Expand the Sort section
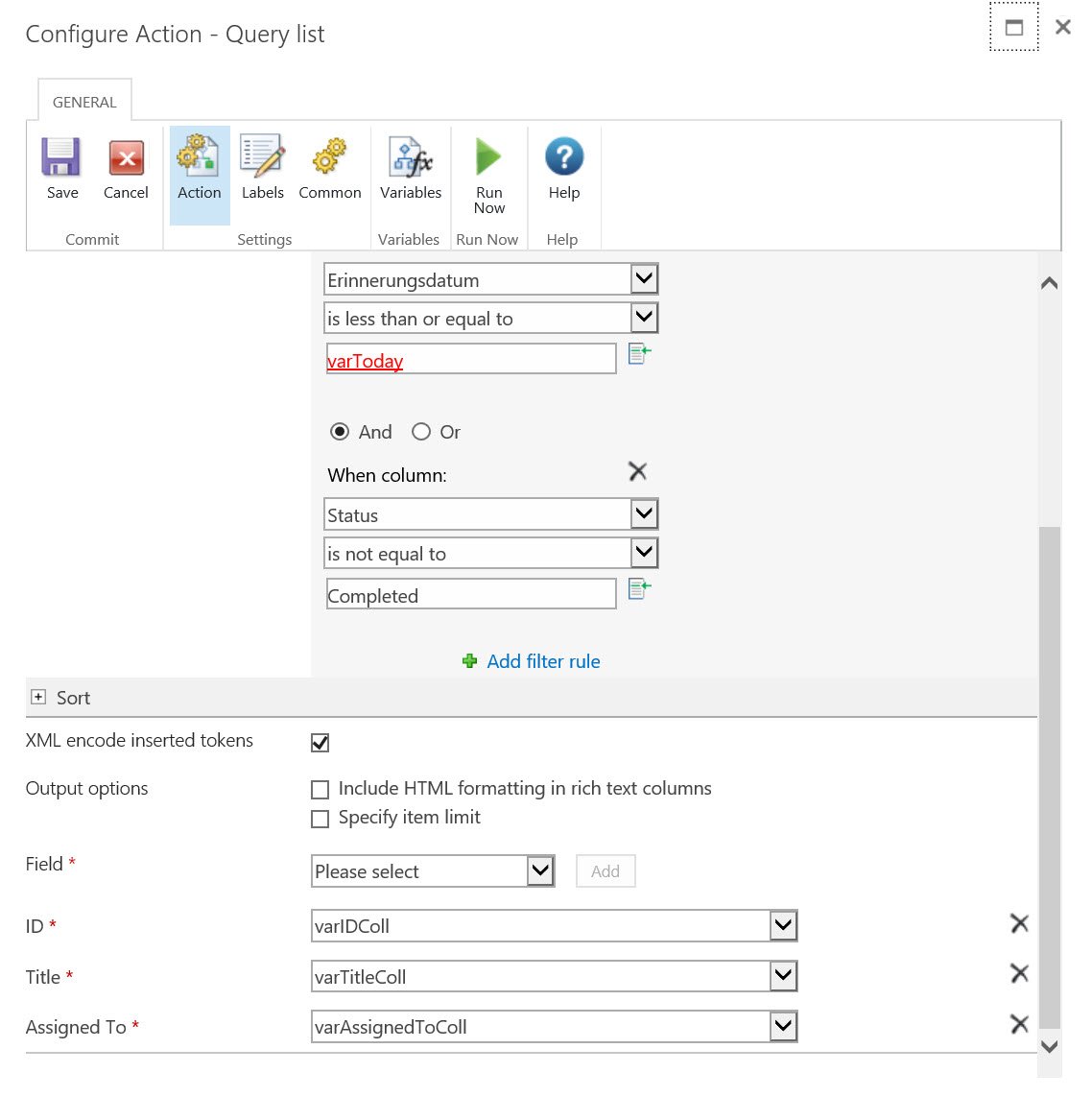The width and height of the screenshot is (1092, 1096). pos(37,698)
